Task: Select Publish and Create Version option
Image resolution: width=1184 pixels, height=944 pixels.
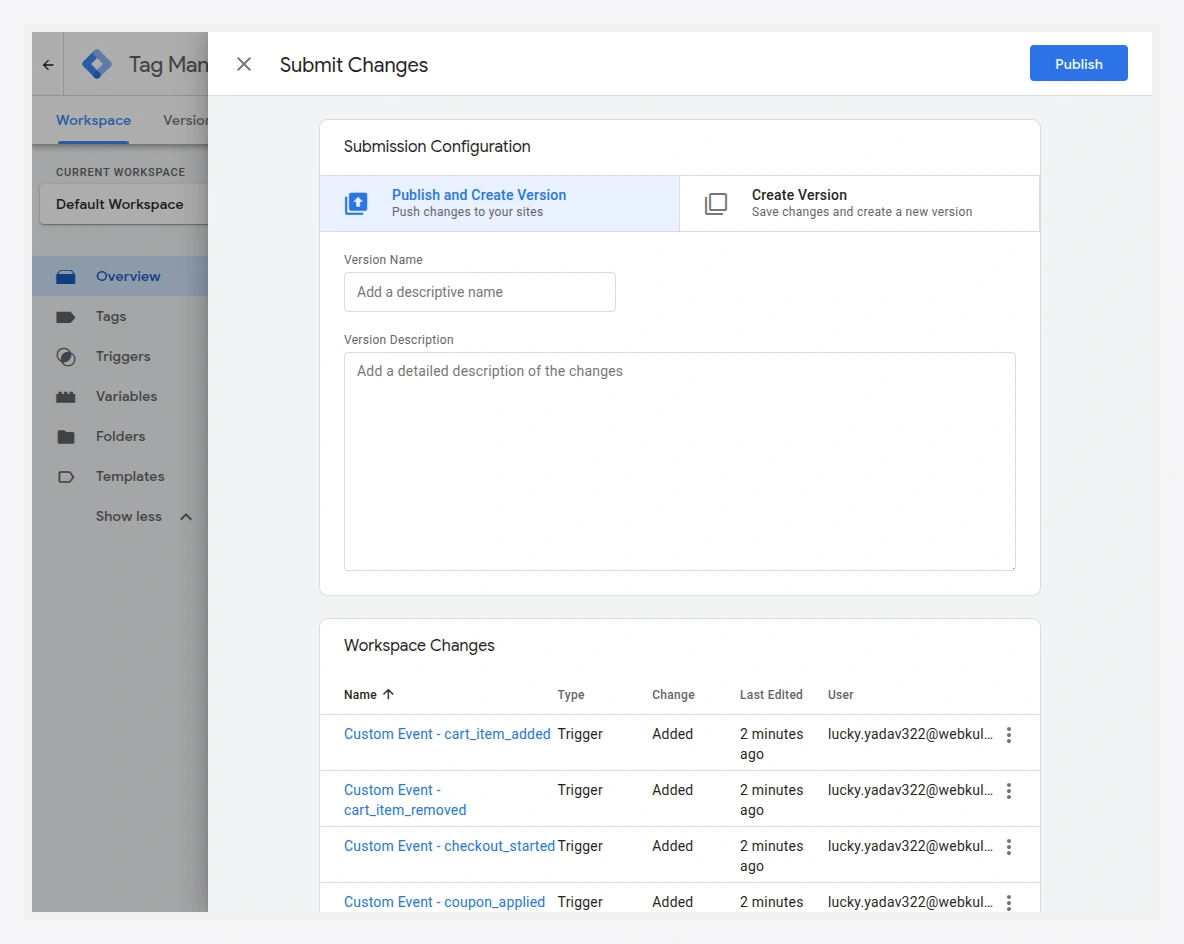Action: pos(499,203)
